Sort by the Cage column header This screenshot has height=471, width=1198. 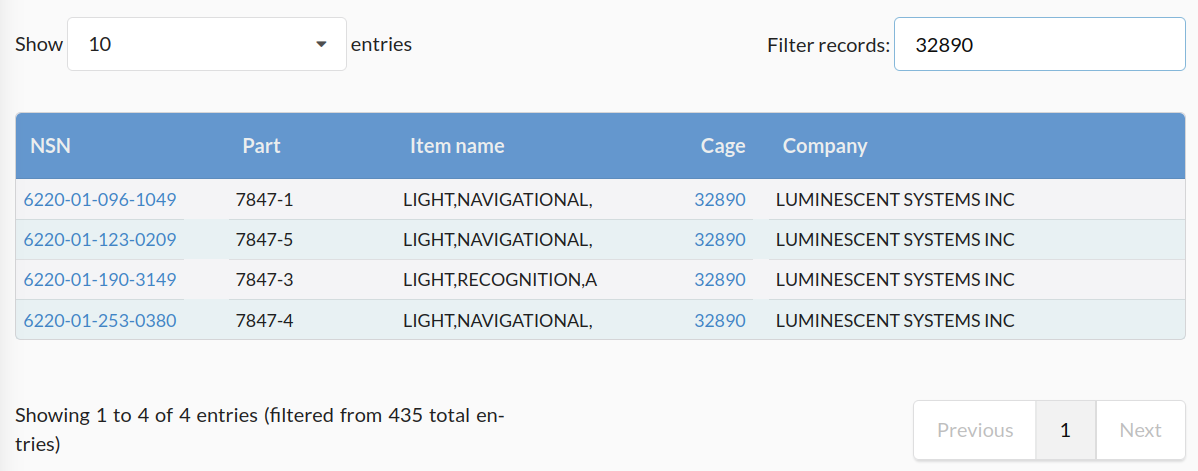click(x=722, y=146)
